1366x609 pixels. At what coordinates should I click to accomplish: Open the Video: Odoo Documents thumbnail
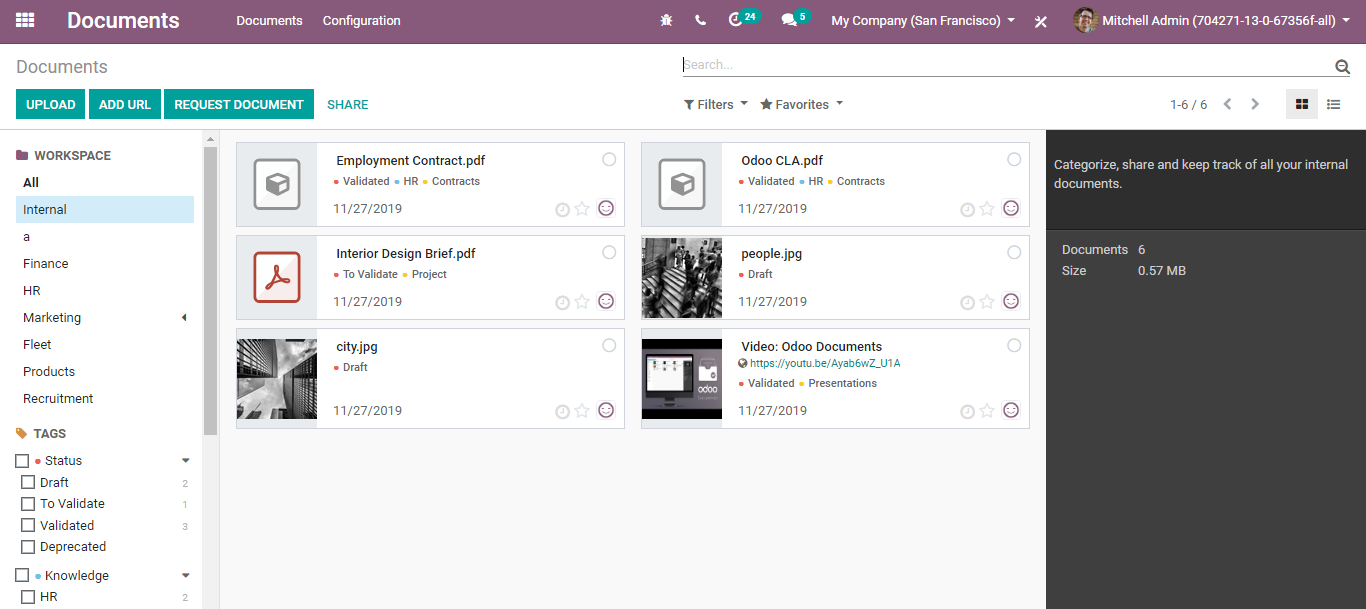(x=682, y=378)
